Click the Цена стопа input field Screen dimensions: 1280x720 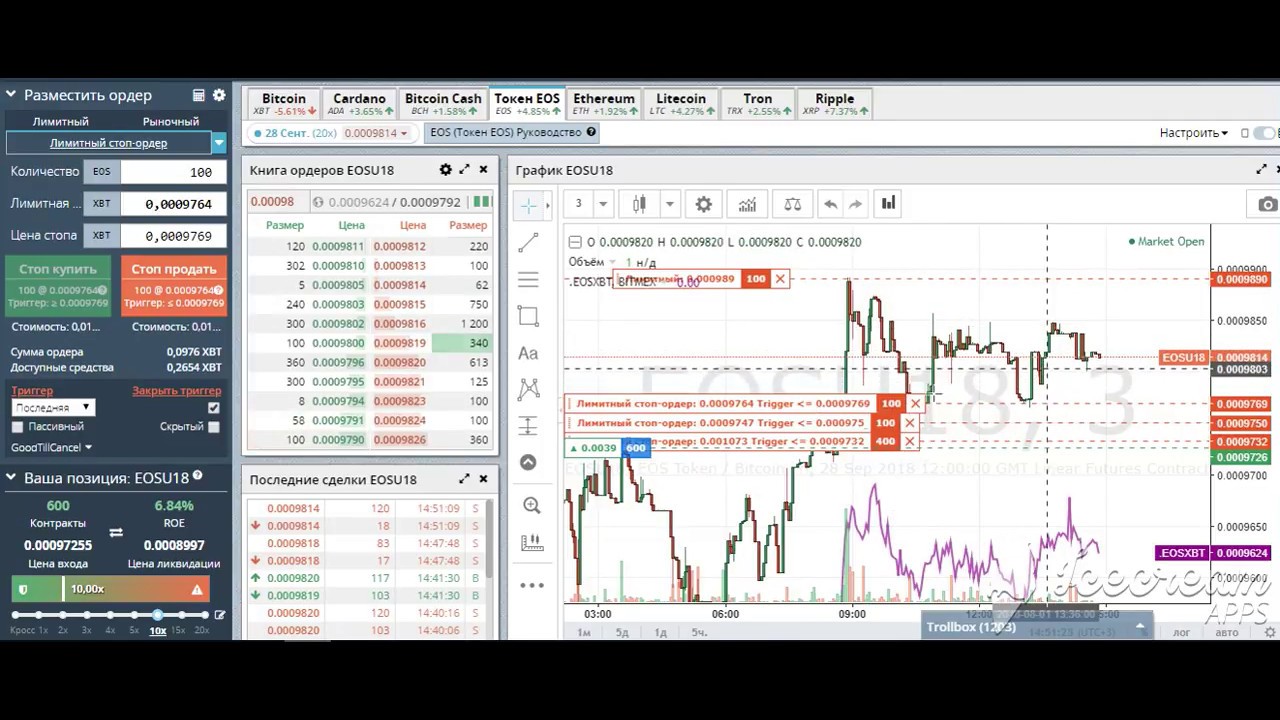[172, 236]
